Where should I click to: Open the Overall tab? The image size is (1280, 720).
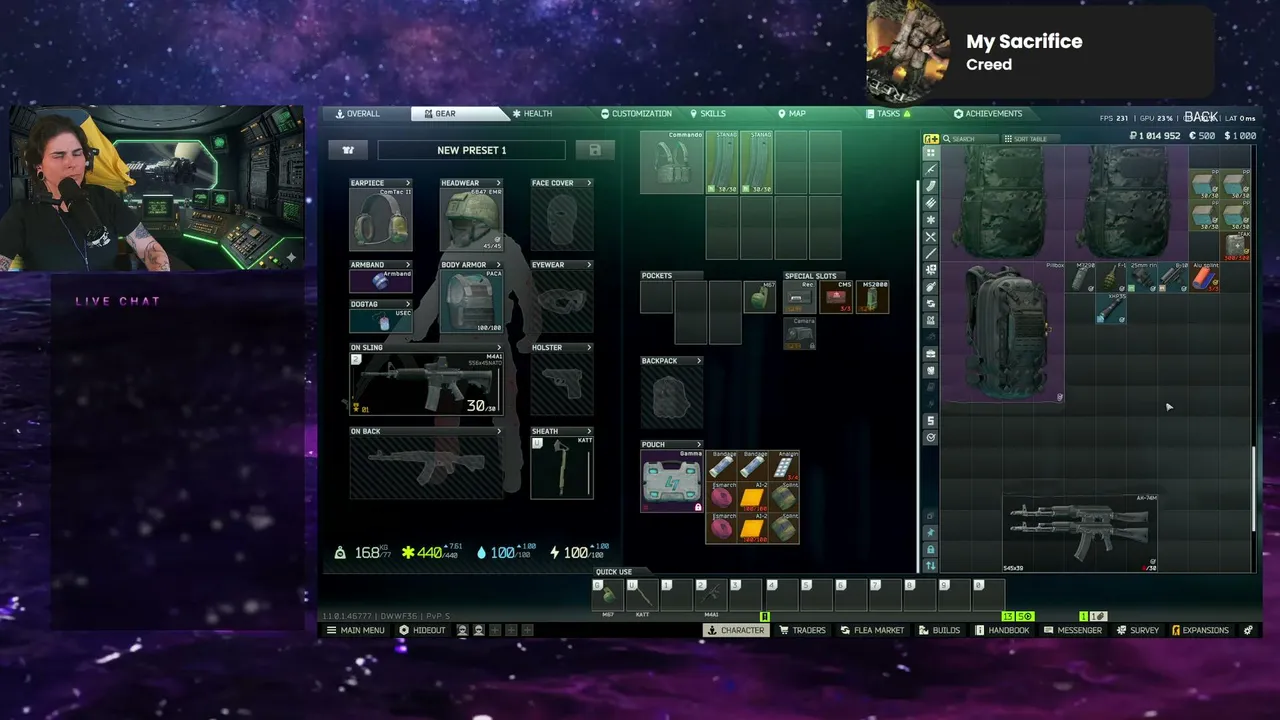pyautogui.click(x=358, y=114)
